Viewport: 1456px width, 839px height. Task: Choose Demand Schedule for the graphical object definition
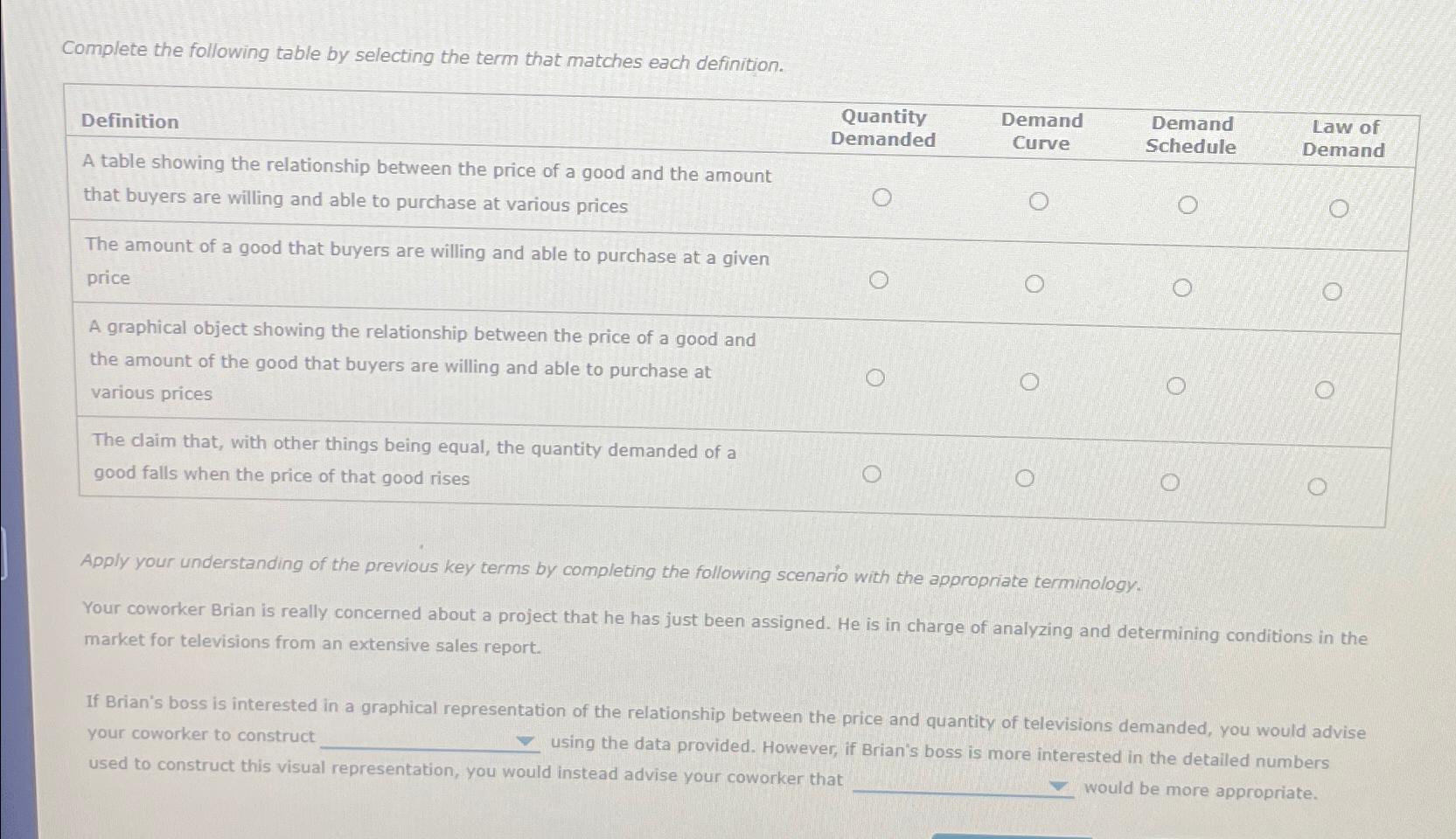(x=1176, y=383)
